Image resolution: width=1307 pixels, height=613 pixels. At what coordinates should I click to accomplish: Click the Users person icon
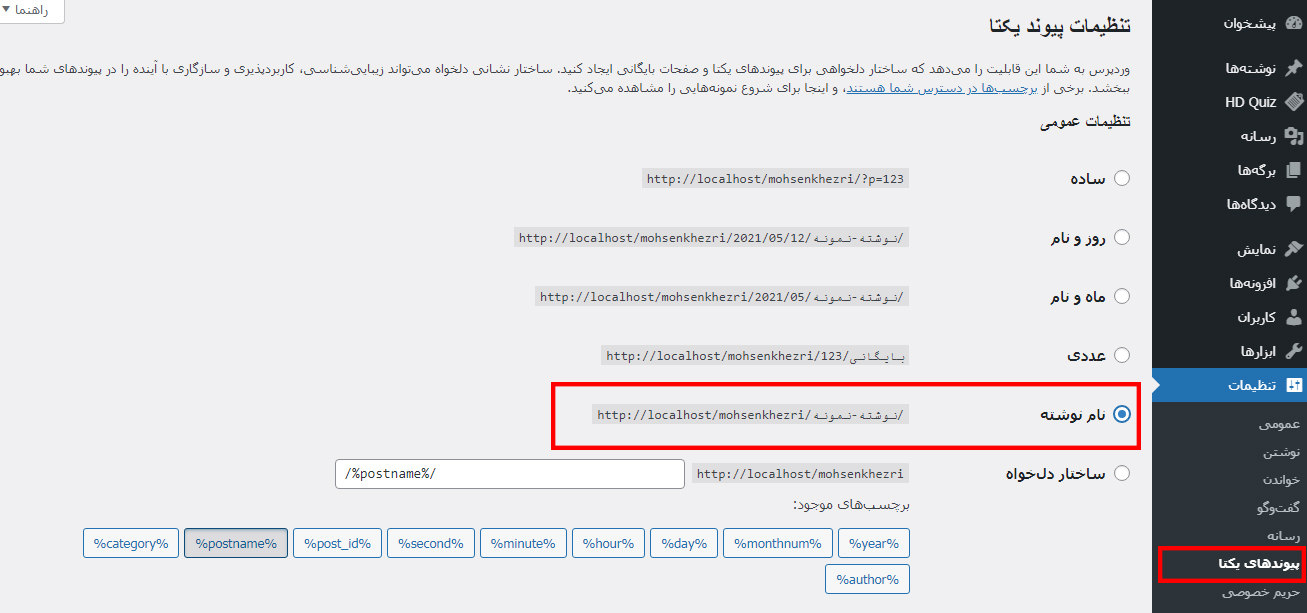pos(1294,317)
